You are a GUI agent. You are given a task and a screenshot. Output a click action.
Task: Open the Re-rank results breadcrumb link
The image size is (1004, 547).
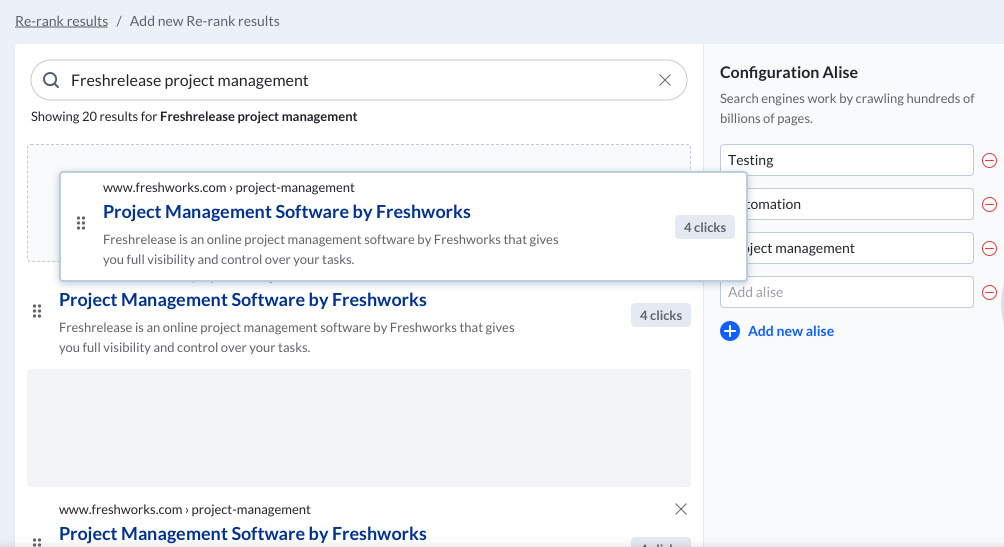tap(61, 21)
